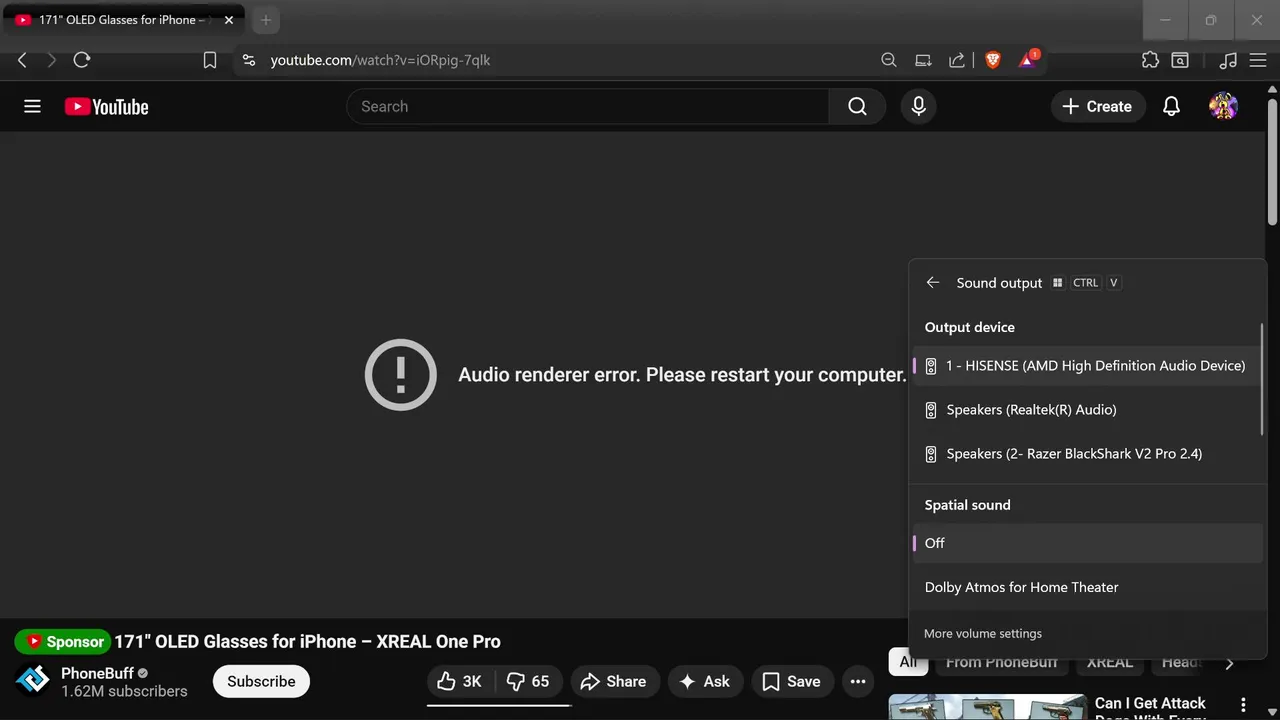
Task: Share this page icon in address bar
Action: (x=957, y=60)
